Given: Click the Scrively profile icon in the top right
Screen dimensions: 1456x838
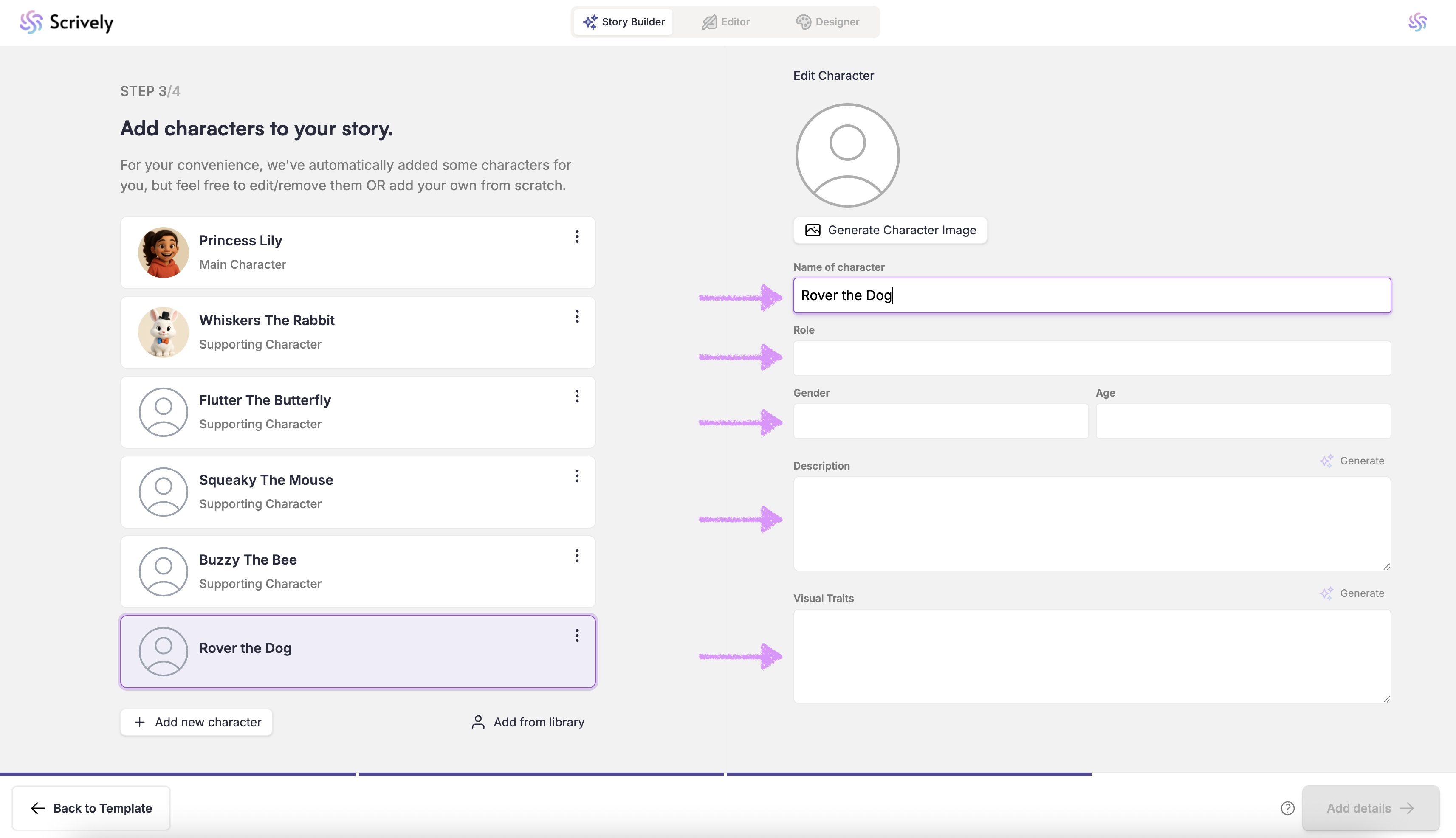Looking at the screenshot, I should click(x=1417, y=22).
